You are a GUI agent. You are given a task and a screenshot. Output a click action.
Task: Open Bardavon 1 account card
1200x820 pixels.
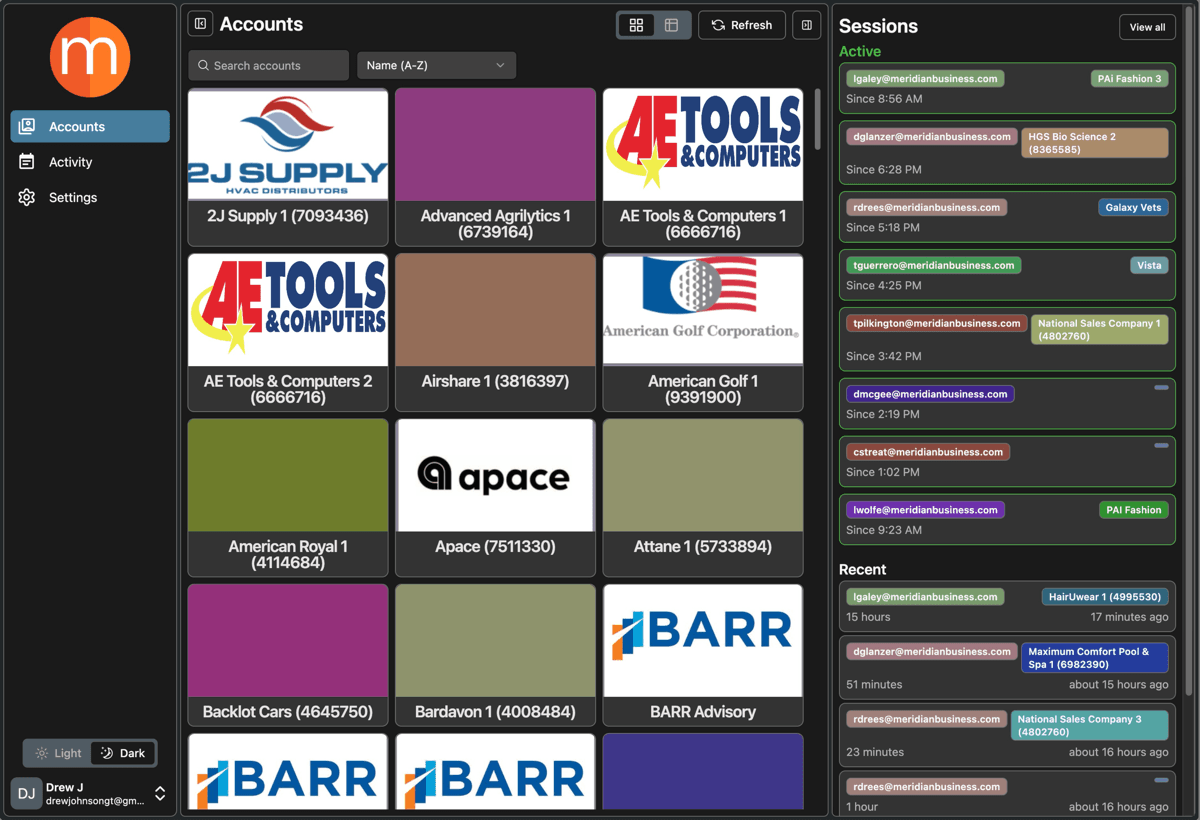496,655
